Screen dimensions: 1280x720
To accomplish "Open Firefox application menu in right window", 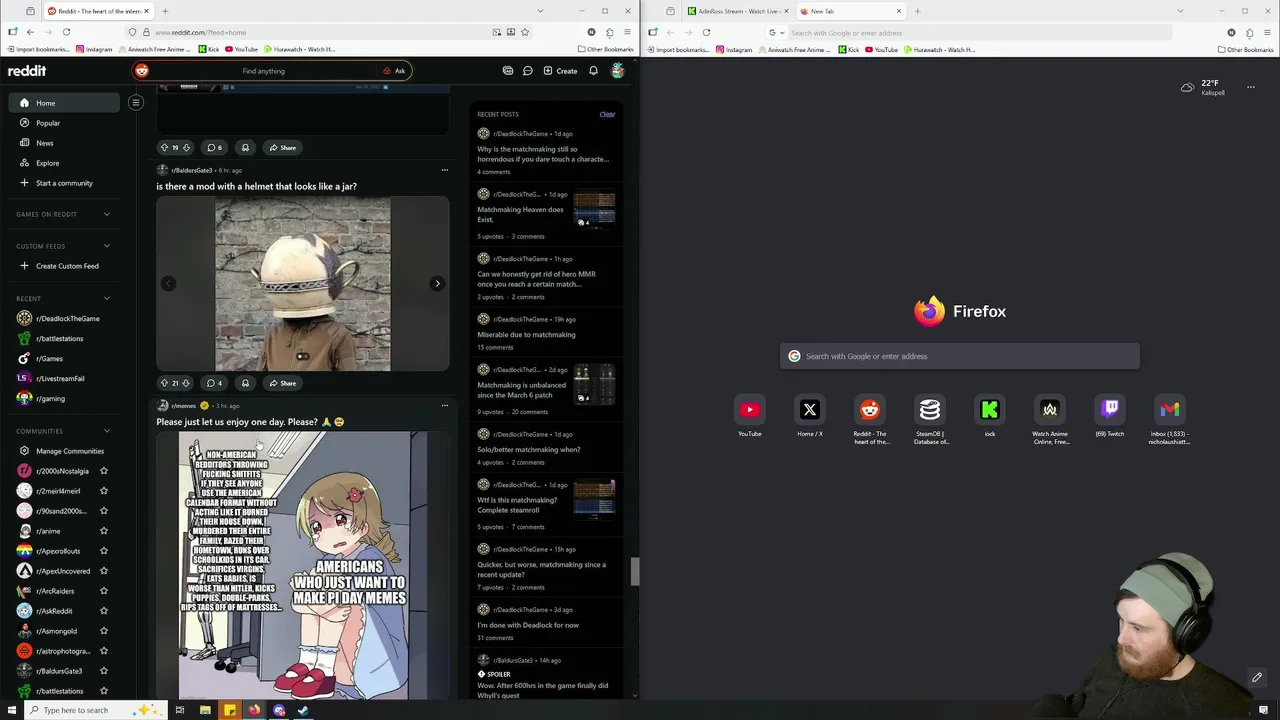I will pos(1267,32).
